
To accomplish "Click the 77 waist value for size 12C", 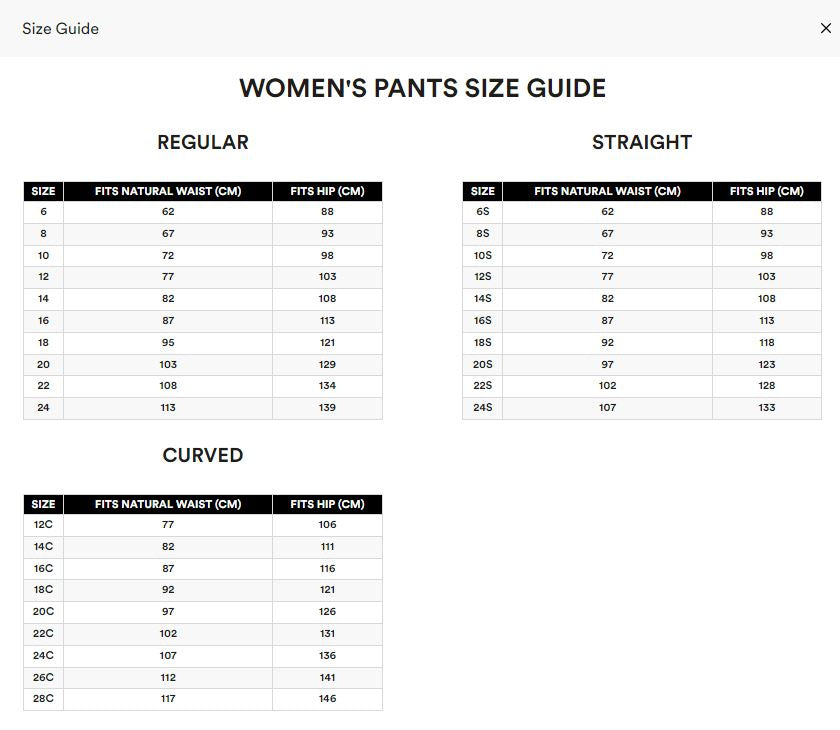I will (167, 526).
